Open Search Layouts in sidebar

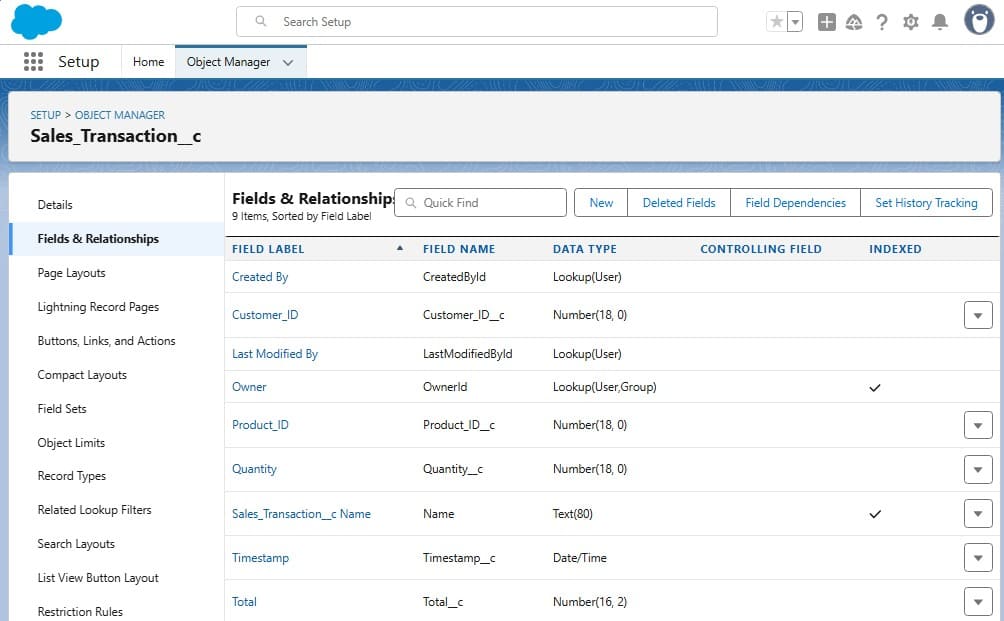point(76,544)
